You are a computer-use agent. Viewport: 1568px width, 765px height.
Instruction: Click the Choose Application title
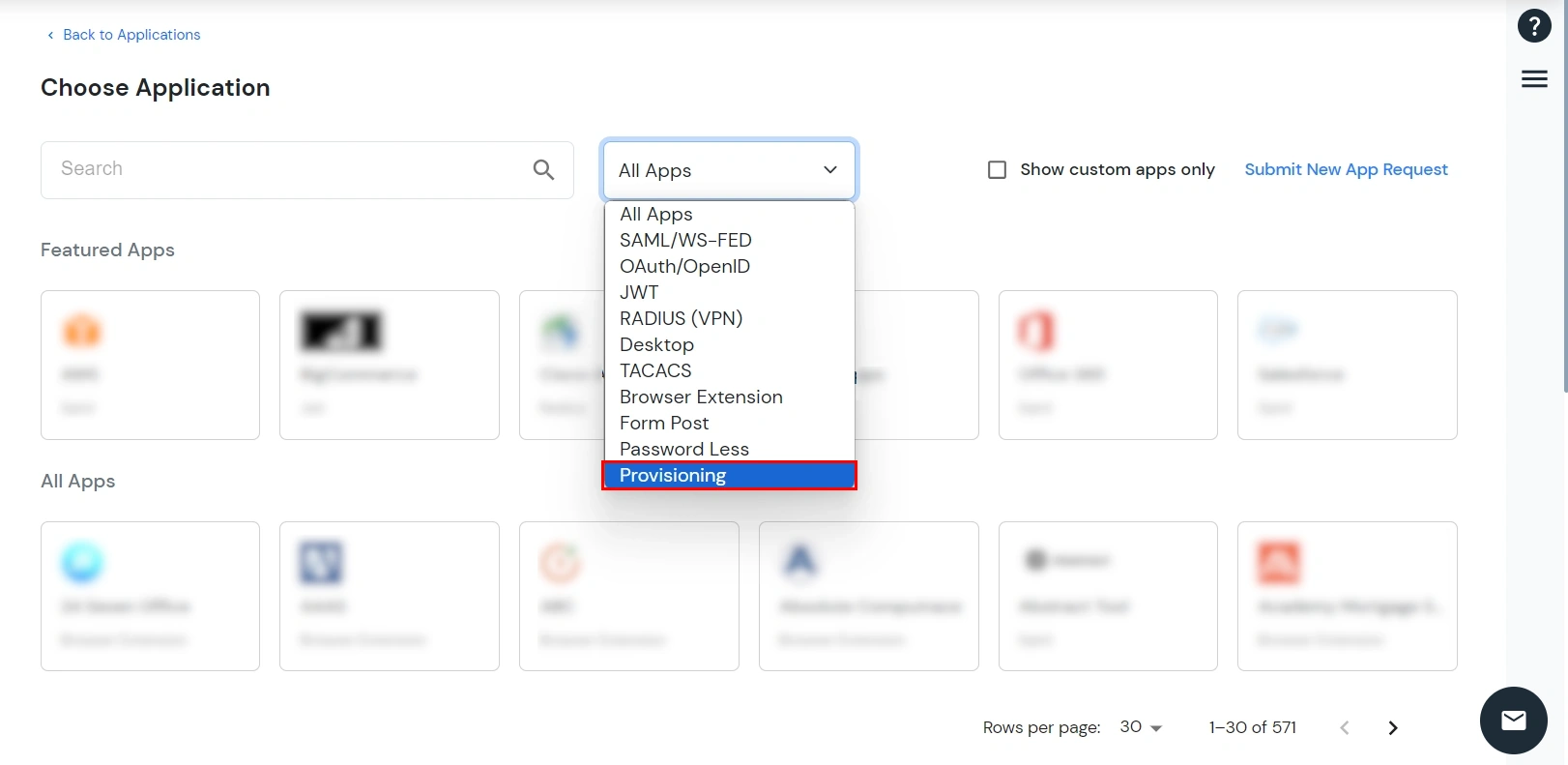pyautogui.click(x=156, y=88)
